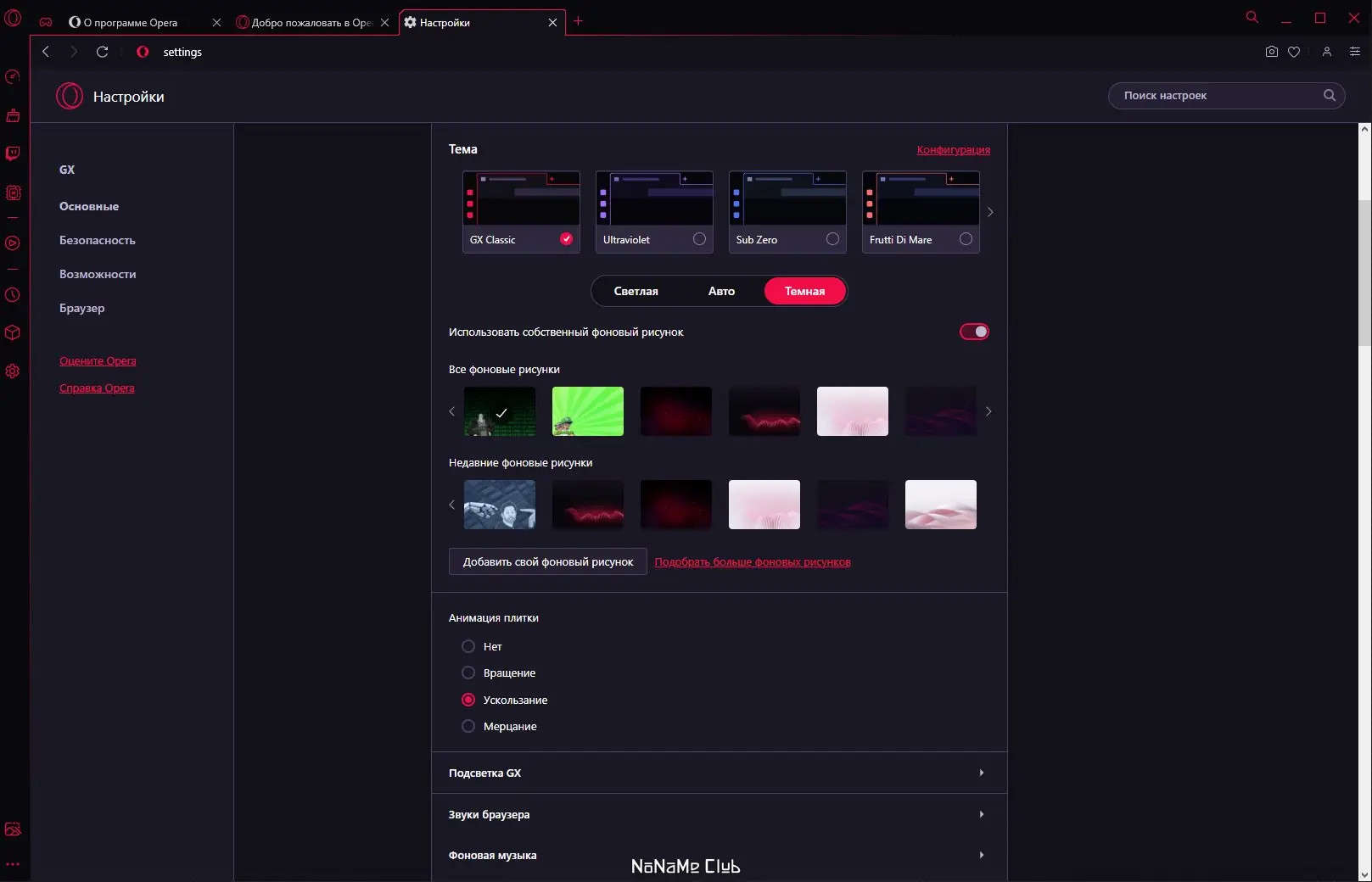Go back to the previous page
1372x882 pixels.
click(46, 52)
